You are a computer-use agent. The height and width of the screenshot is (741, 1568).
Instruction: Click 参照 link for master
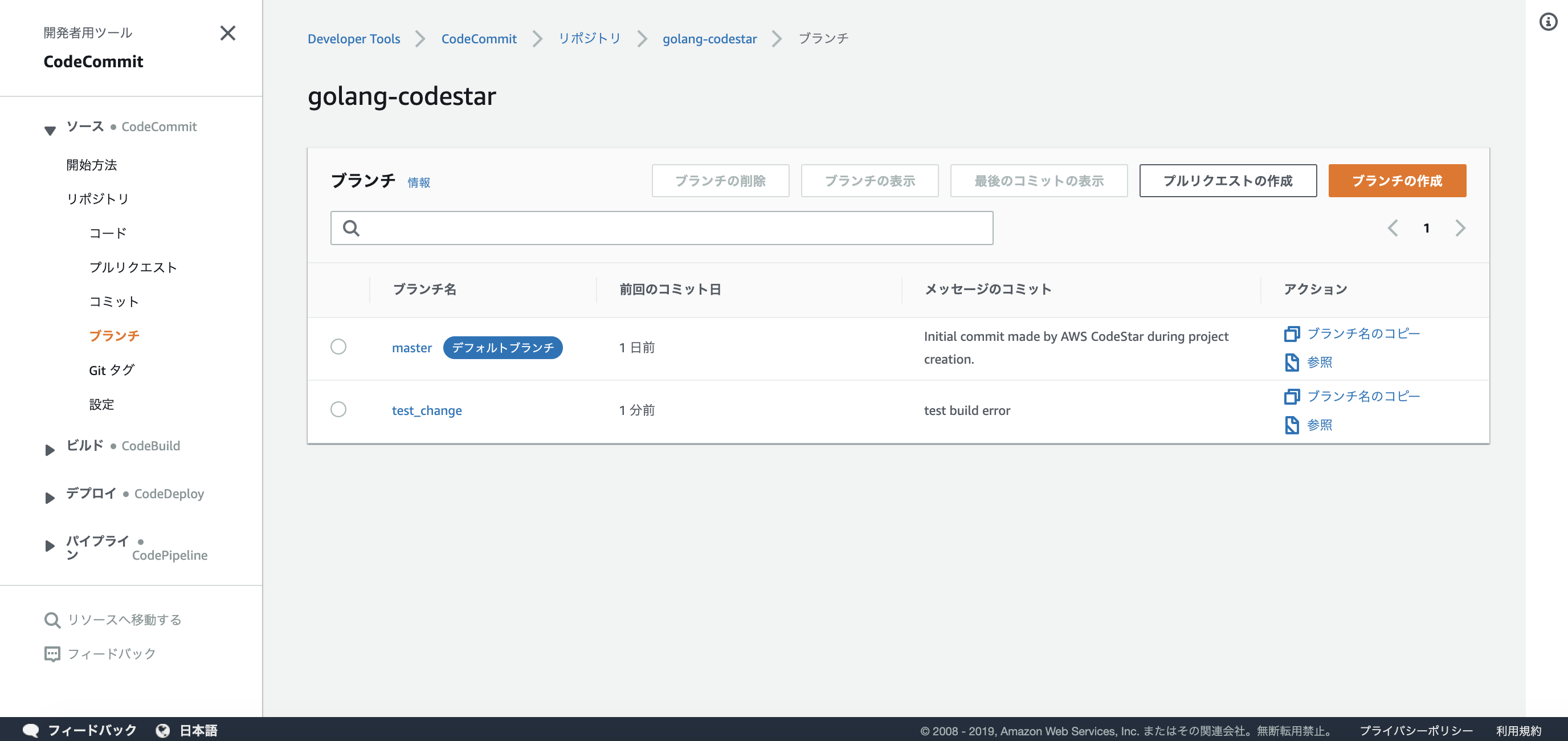click(1320, 363)
